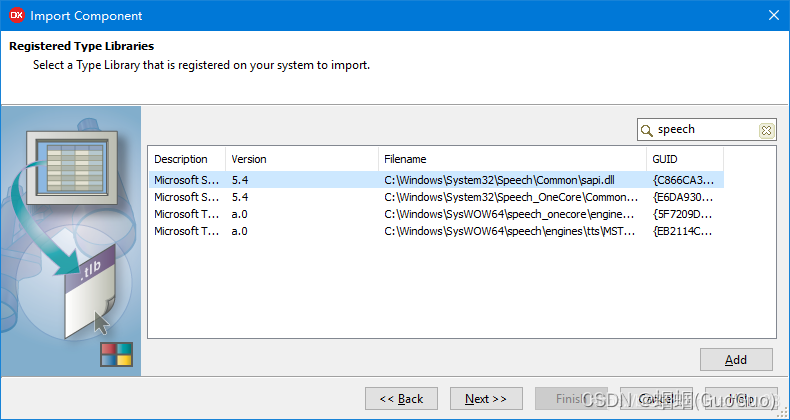Select the row with the sapi.dll filename
790x420 pixels.
pos(436,180)
